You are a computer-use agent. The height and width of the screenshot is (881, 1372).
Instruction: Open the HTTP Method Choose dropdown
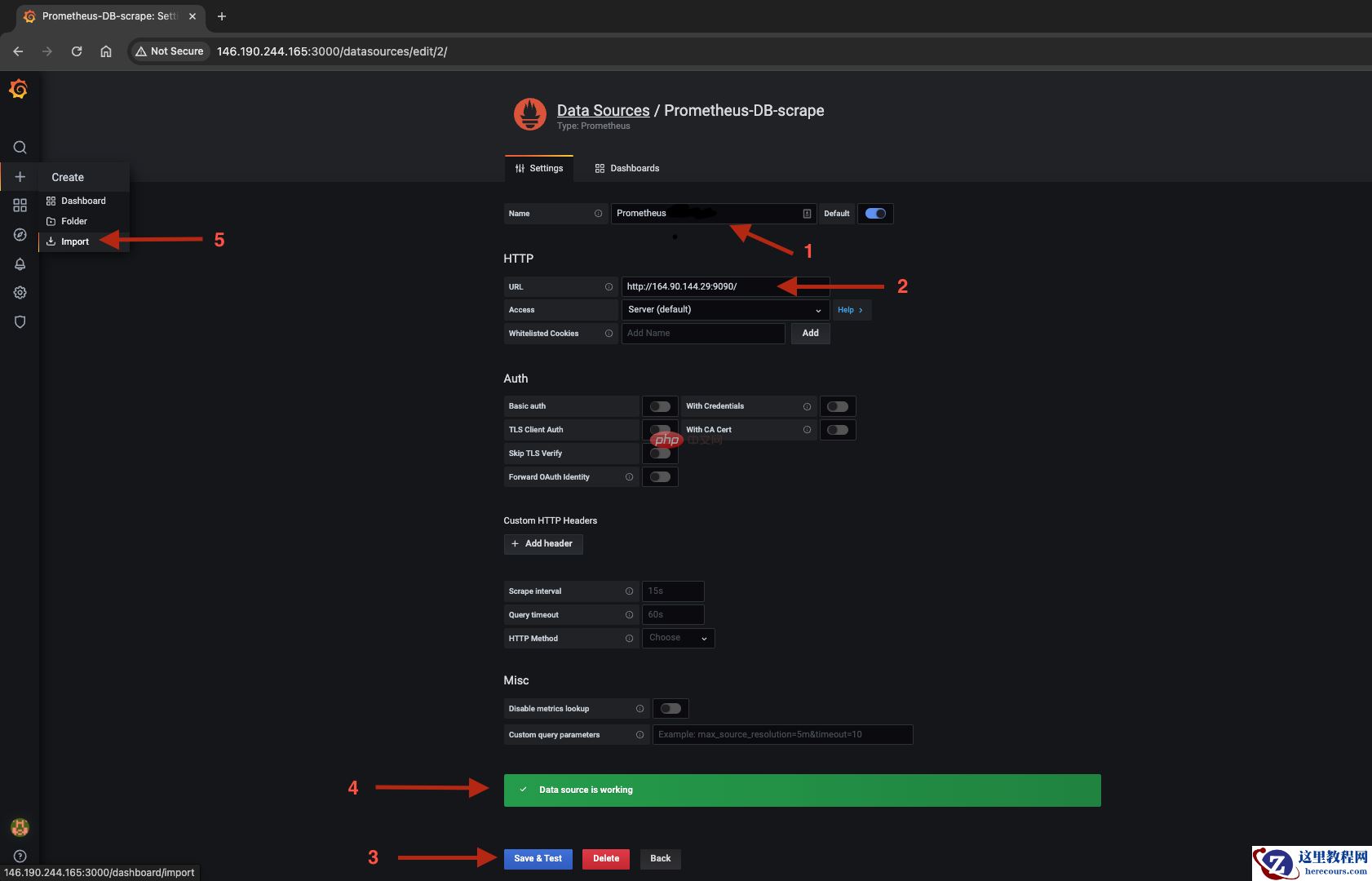click(679, 638)
